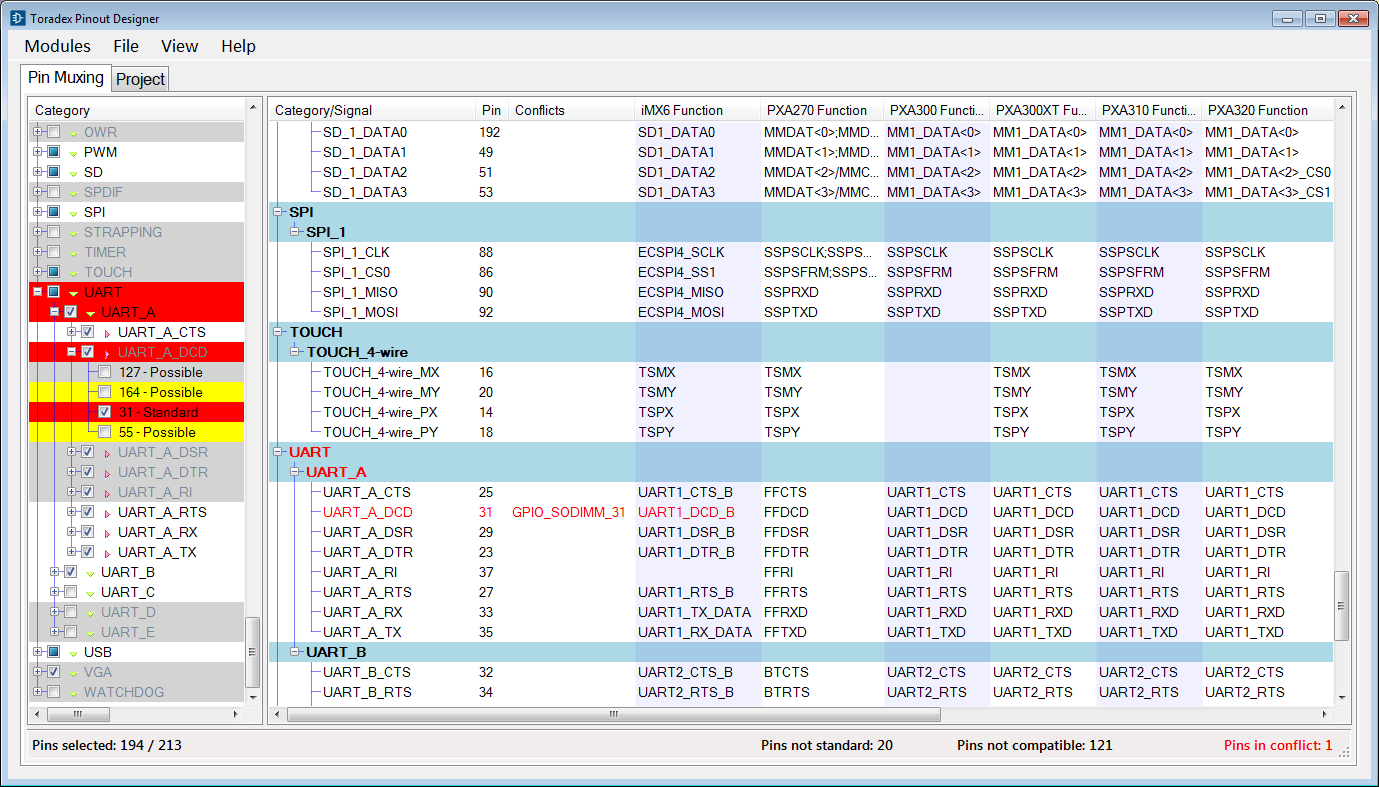
Task: Click the iMX6 Function column header
Action: coord(698,110)
